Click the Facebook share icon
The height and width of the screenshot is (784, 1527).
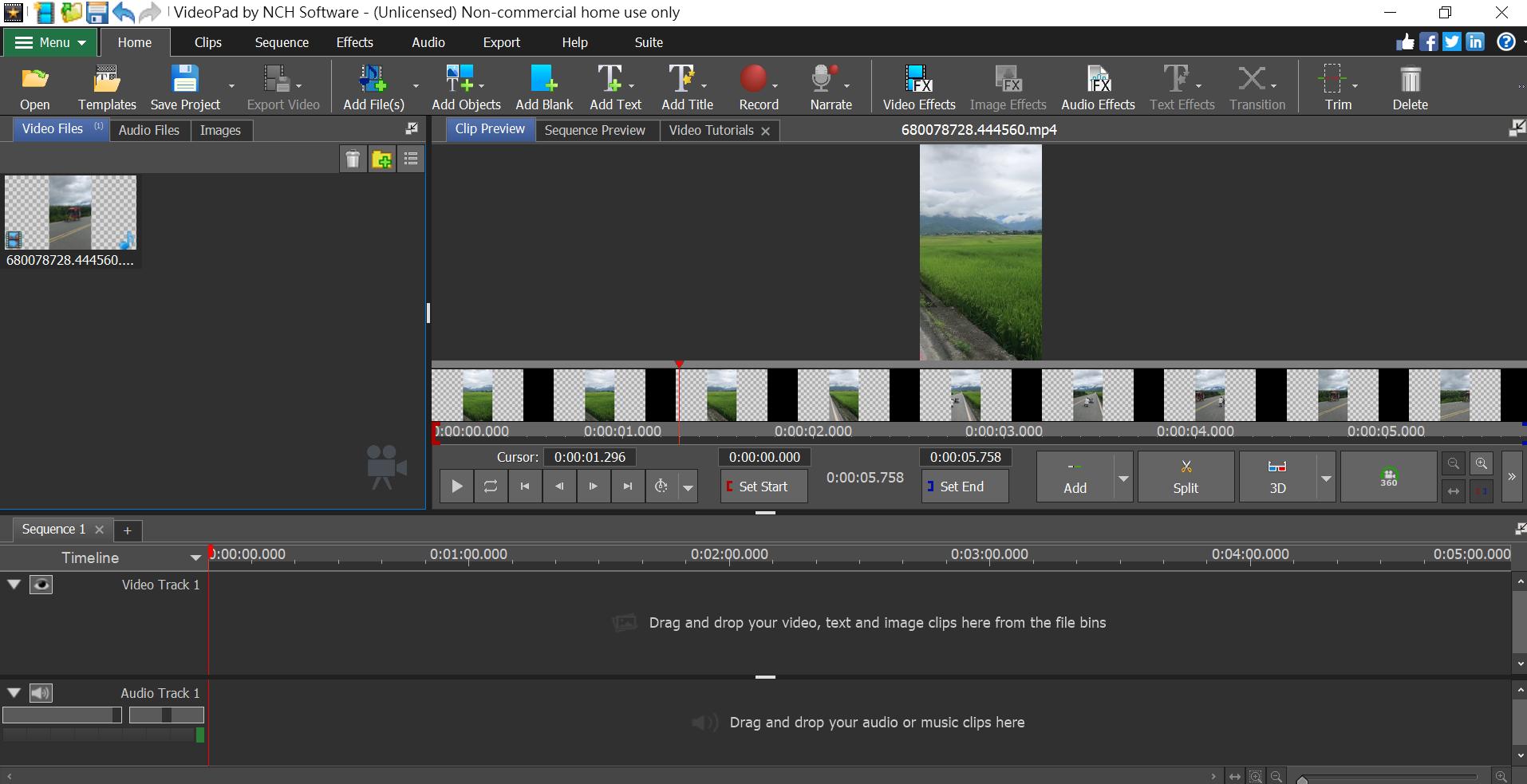[x=1429, y=41]
